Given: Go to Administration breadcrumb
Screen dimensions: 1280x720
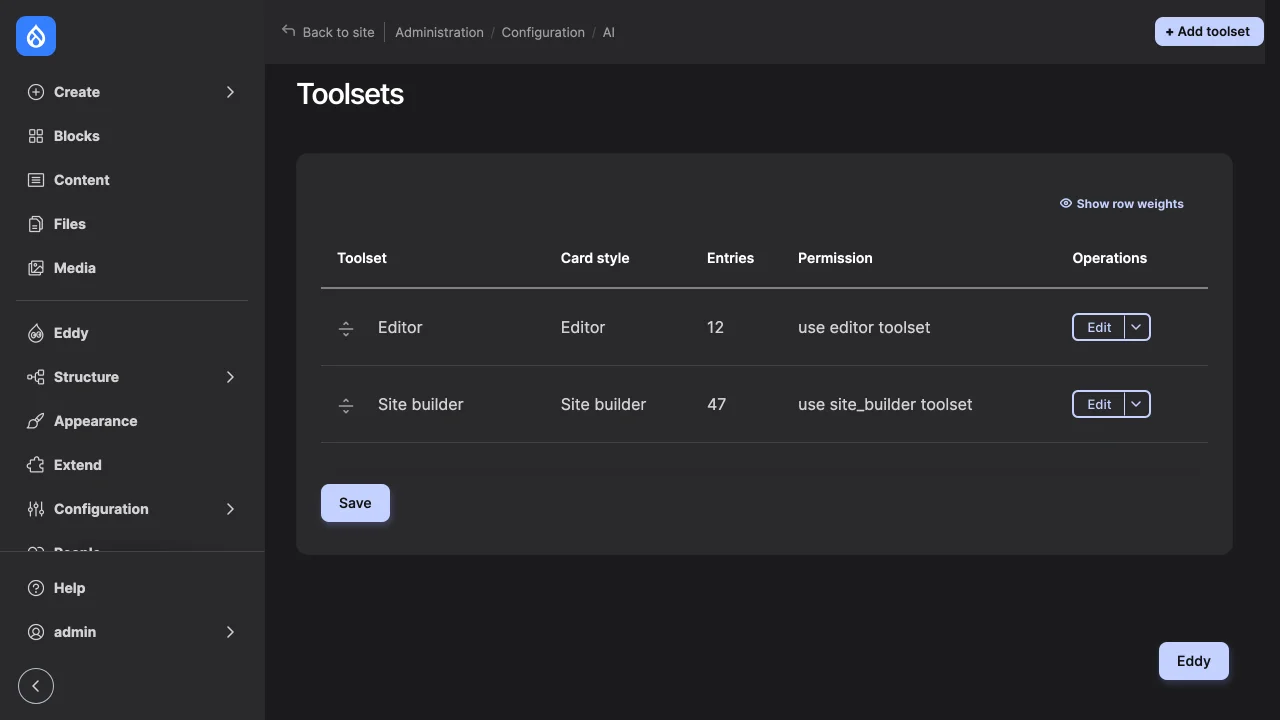Looking at the screenshot, I should (x=439, y=32).
